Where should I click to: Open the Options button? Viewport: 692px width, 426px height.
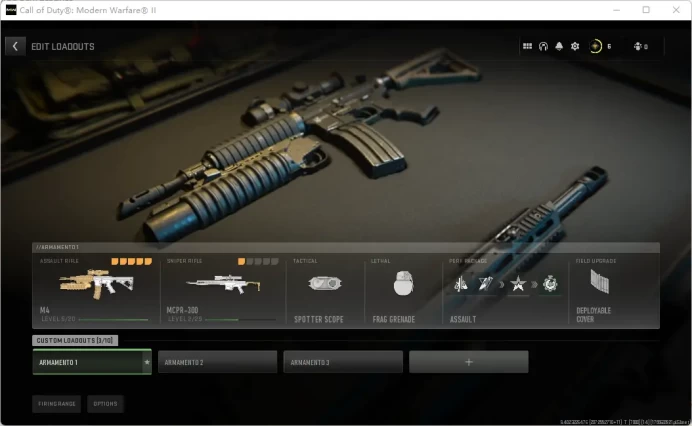(x=105, y=403)
